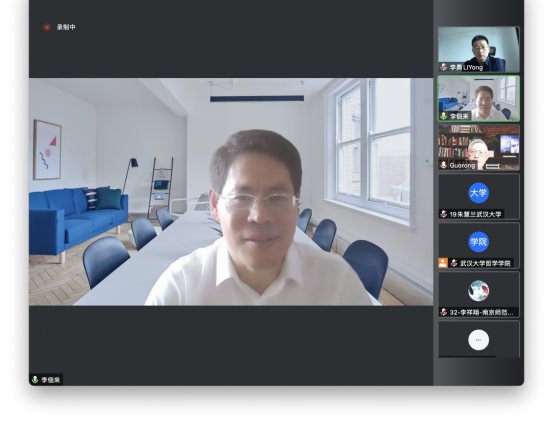Click the orange host icon on 武汉大学哲学学院 tile

pyautogui.click(x=443, y=263)
